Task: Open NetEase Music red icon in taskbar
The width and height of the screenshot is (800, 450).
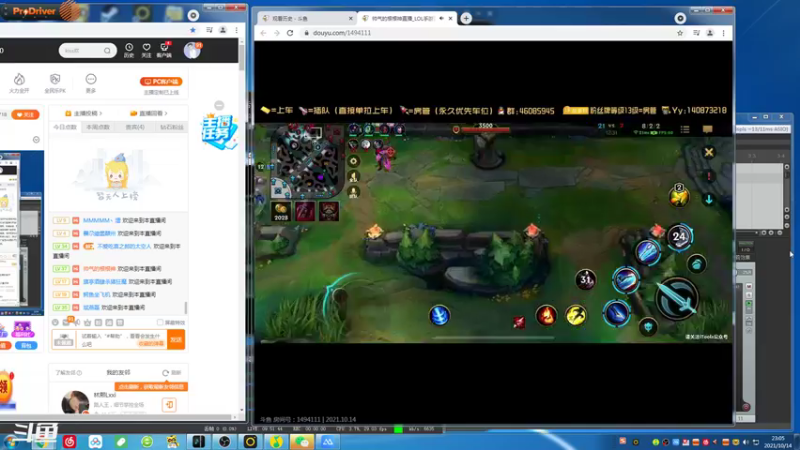Action: [x=69, y=441]
